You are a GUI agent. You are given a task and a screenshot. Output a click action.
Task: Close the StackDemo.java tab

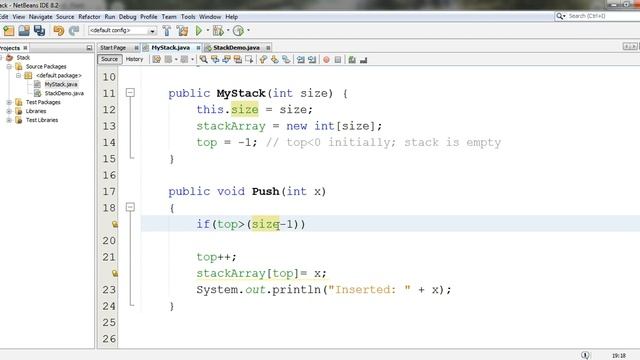(268, 48)
